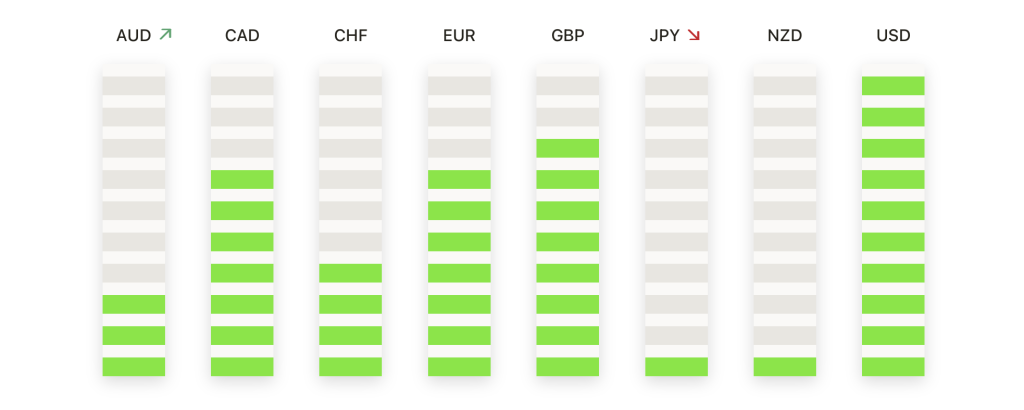
Task: Click the red down arrow beside JPY
Action: click(694, 35)
